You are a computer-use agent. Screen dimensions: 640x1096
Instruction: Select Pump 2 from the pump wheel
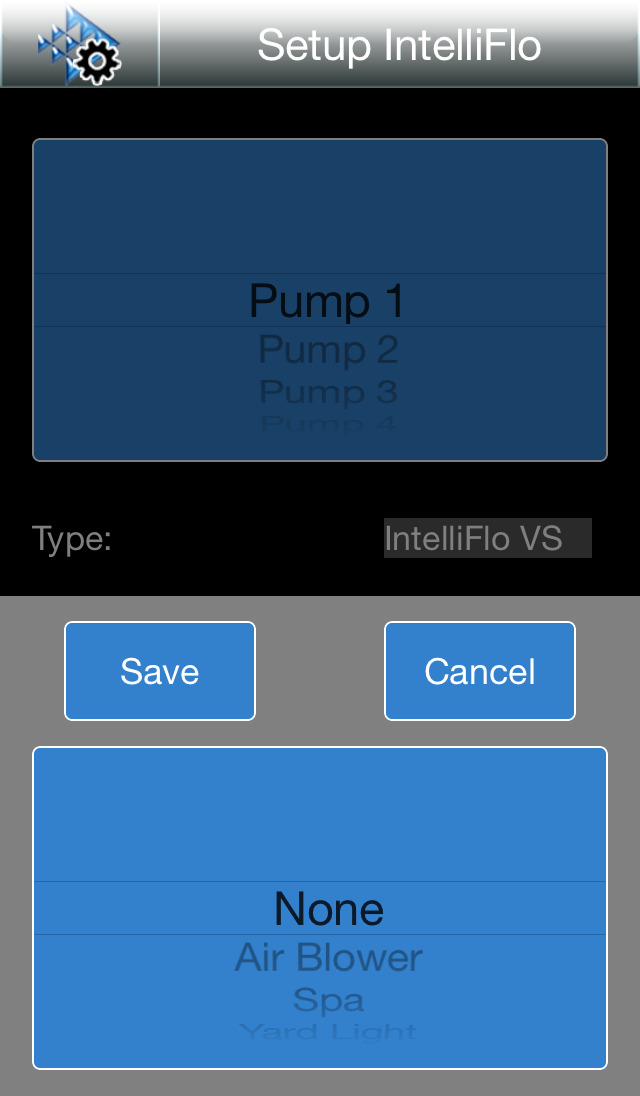tap(326, 349)
